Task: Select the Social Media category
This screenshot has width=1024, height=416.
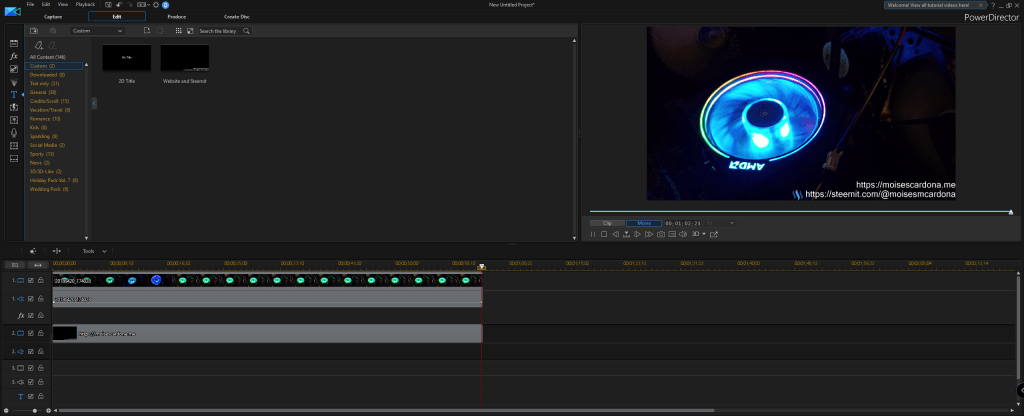Action: pos(48,145)
